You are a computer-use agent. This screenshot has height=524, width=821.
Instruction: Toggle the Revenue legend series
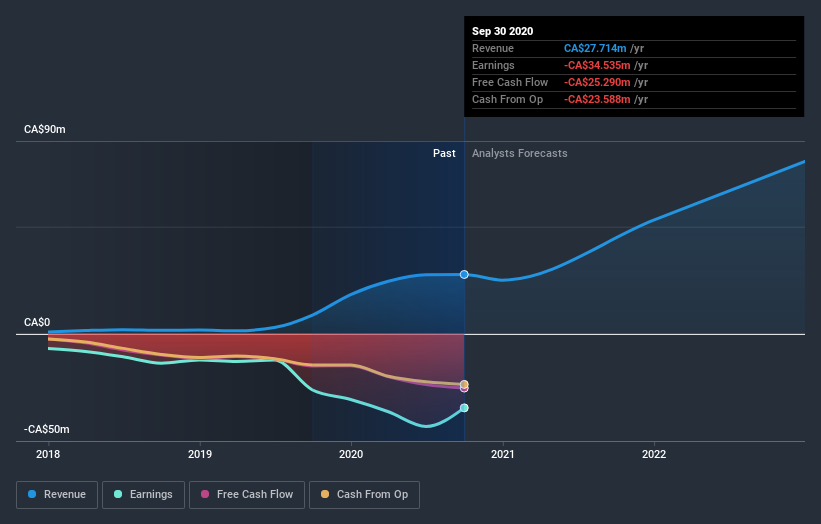(x=57, y=495)
